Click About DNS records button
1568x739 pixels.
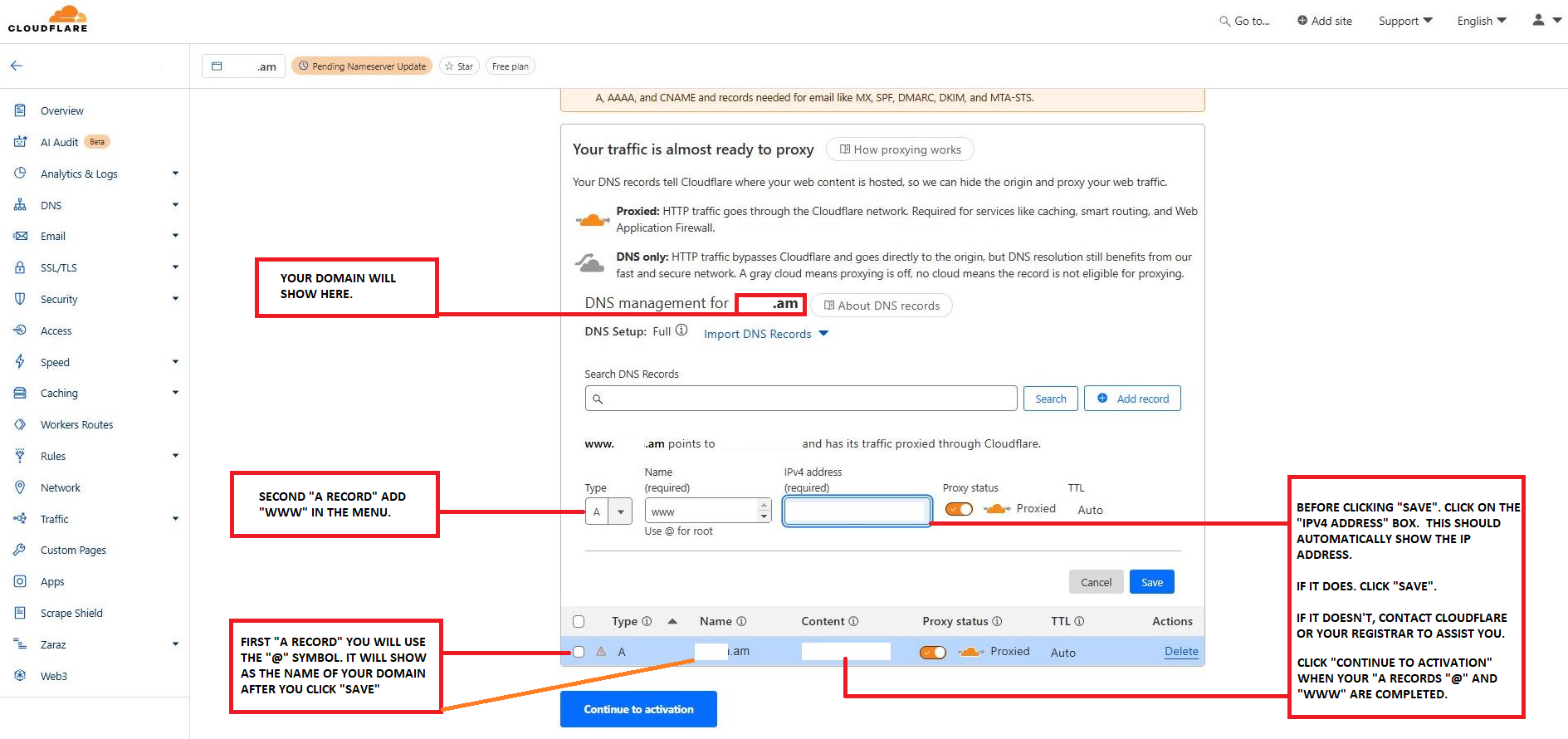point(882,306)
